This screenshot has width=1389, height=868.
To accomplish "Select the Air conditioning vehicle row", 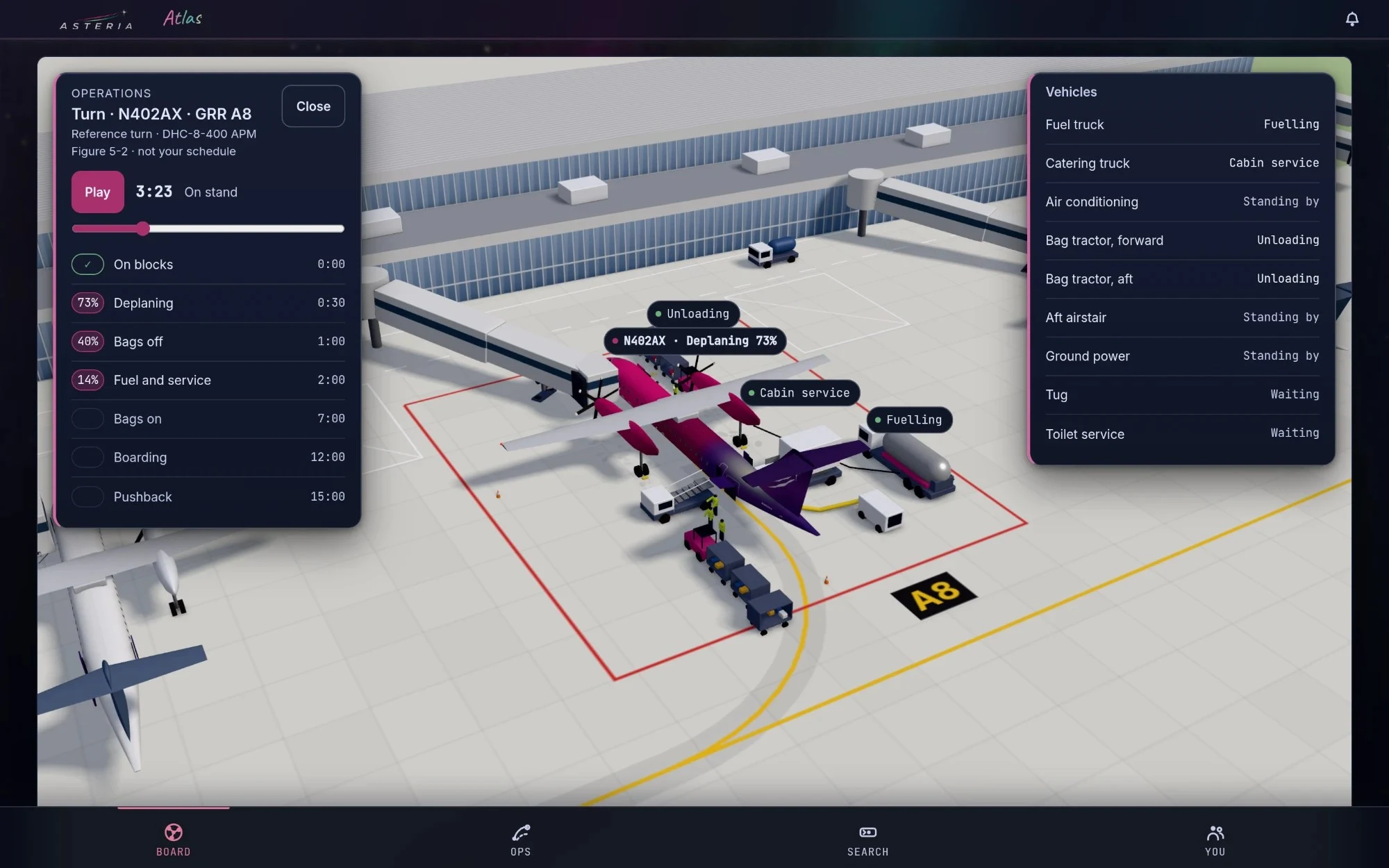I will pos(1182,201).
